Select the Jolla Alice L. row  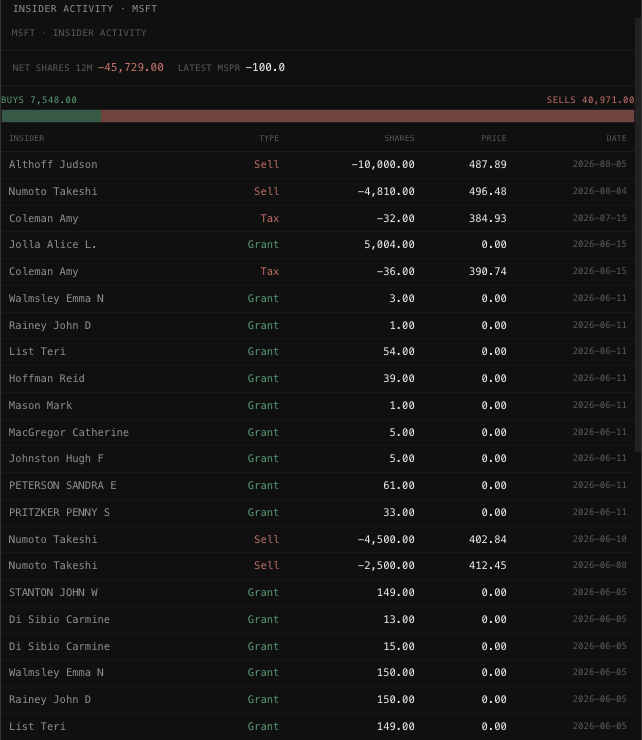(x=318, y=244)
